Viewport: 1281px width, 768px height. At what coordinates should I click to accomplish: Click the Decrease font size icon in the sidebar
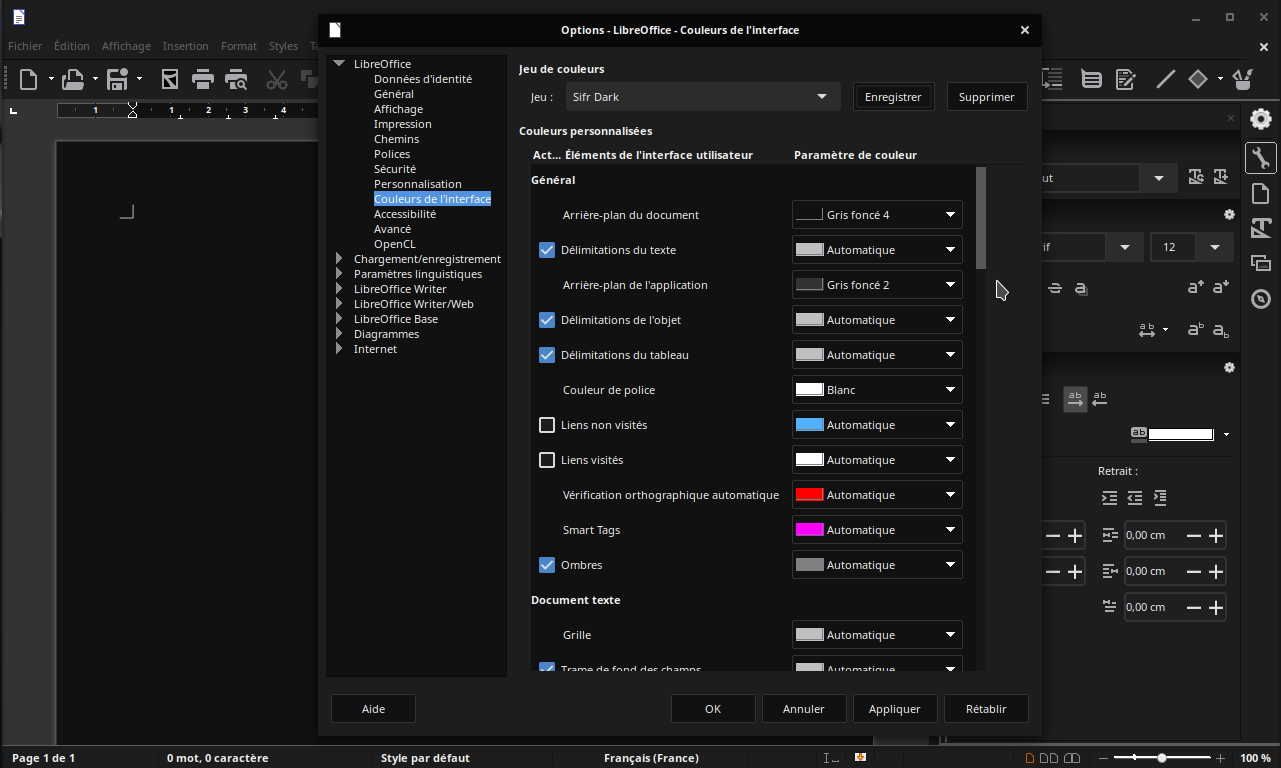(x=1220, y=287)
